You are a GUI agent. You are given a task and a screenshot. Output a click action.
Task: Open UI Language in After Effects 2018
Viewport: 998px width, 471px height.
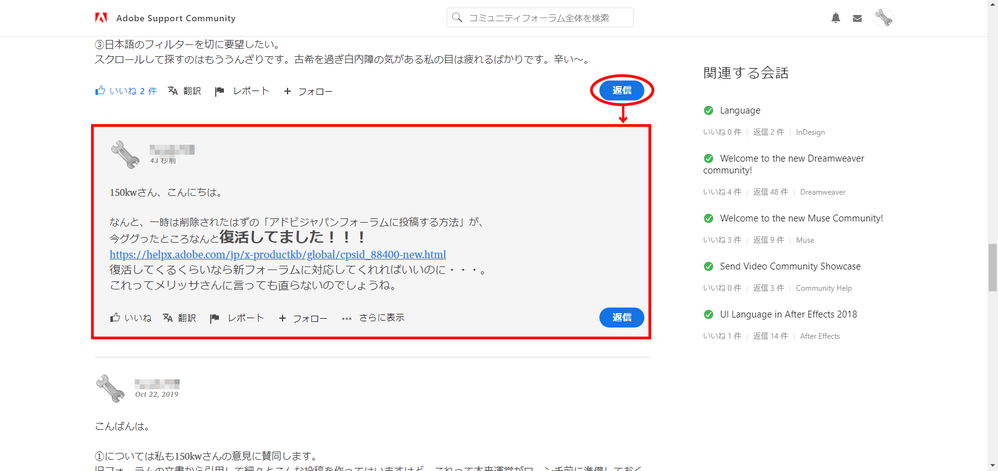pos(789,314)
